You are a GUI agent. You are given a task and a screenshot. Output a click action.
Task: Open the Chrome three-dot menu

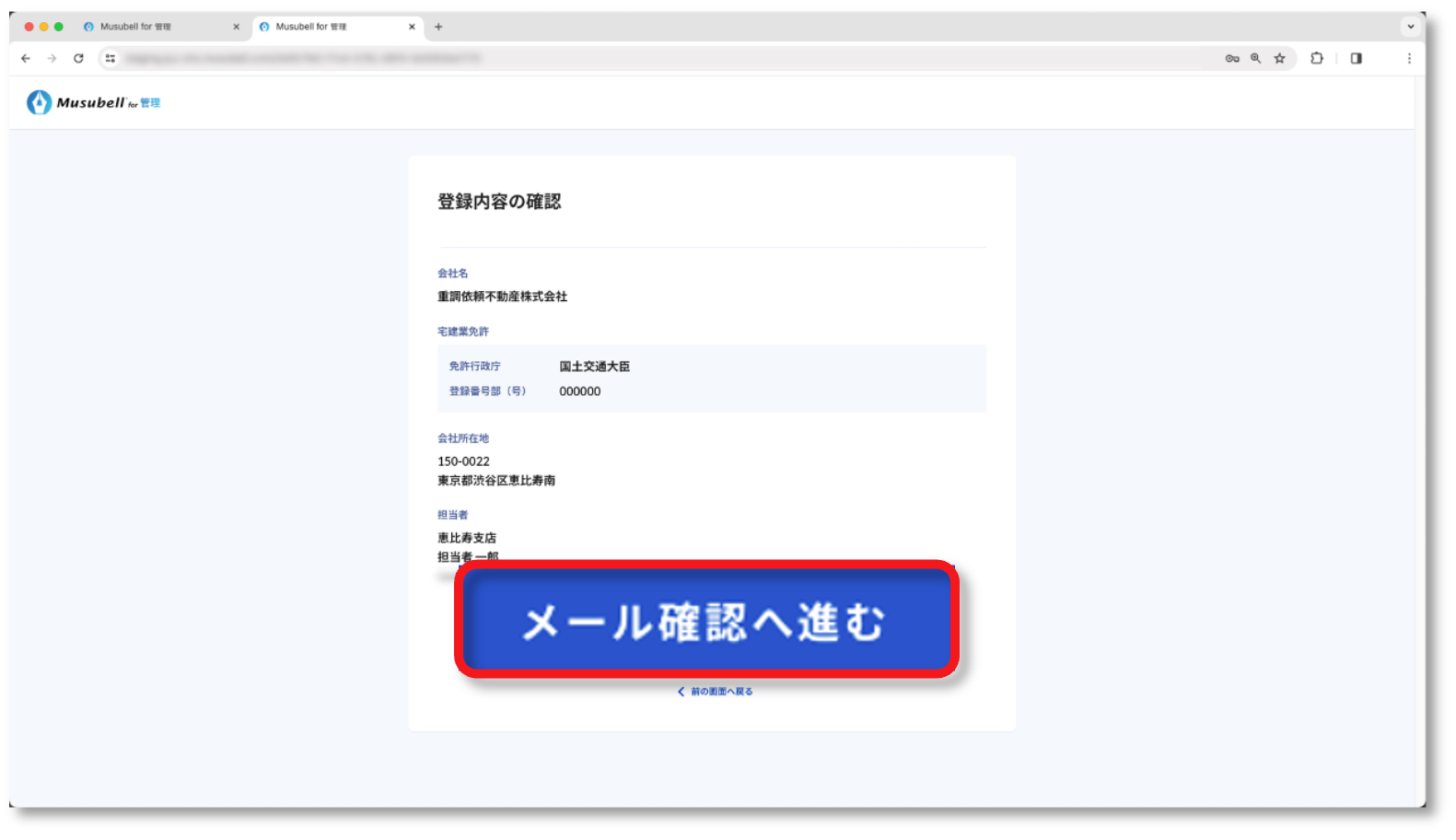(x=1409, y=58)
